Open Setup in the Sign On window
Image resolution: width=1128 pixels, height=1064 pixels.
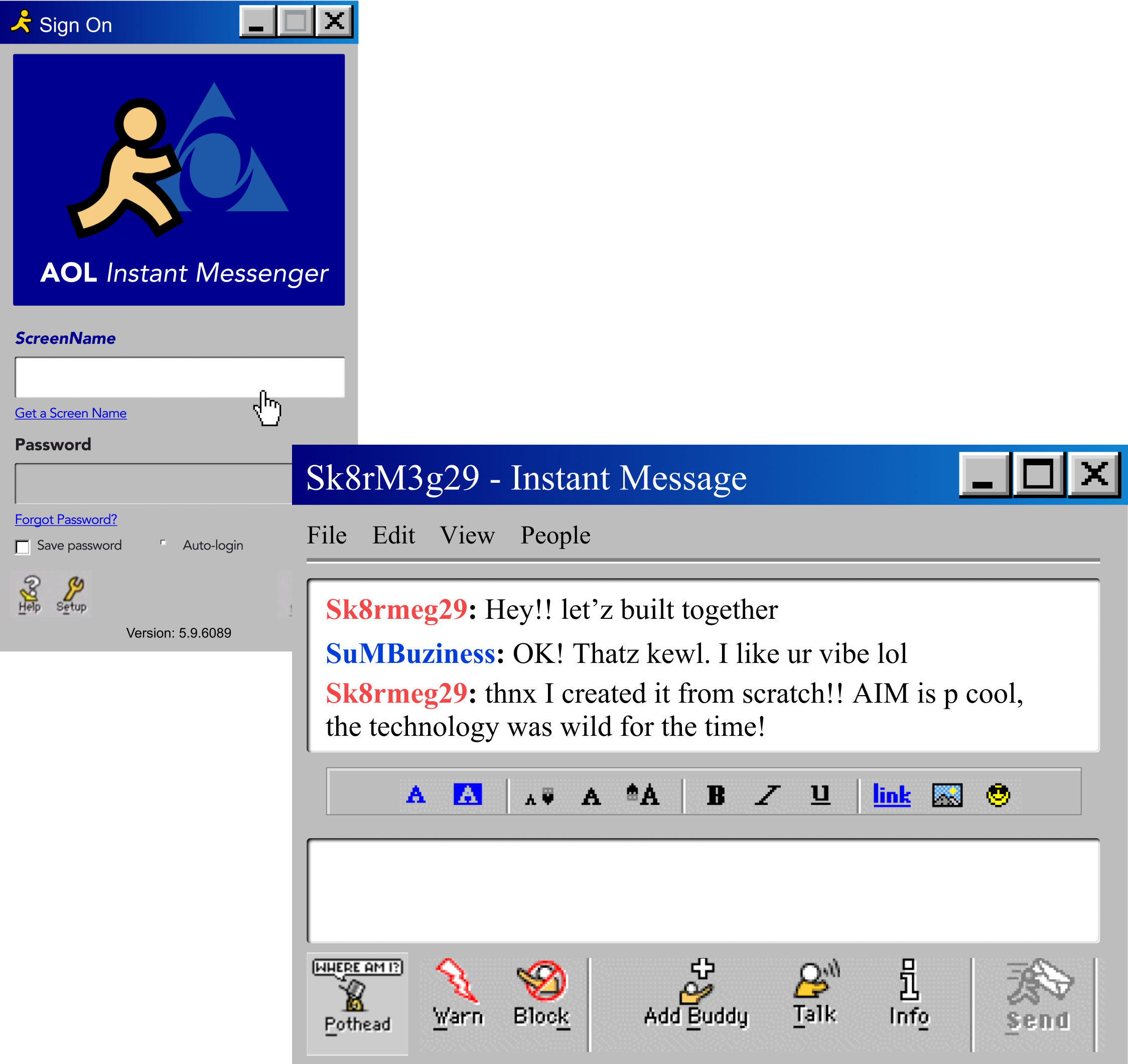[x=72, y=594]
